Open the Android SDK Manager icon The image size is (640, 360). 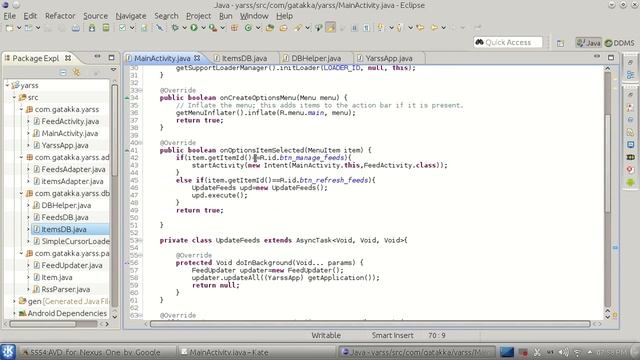tap(92, 28)
